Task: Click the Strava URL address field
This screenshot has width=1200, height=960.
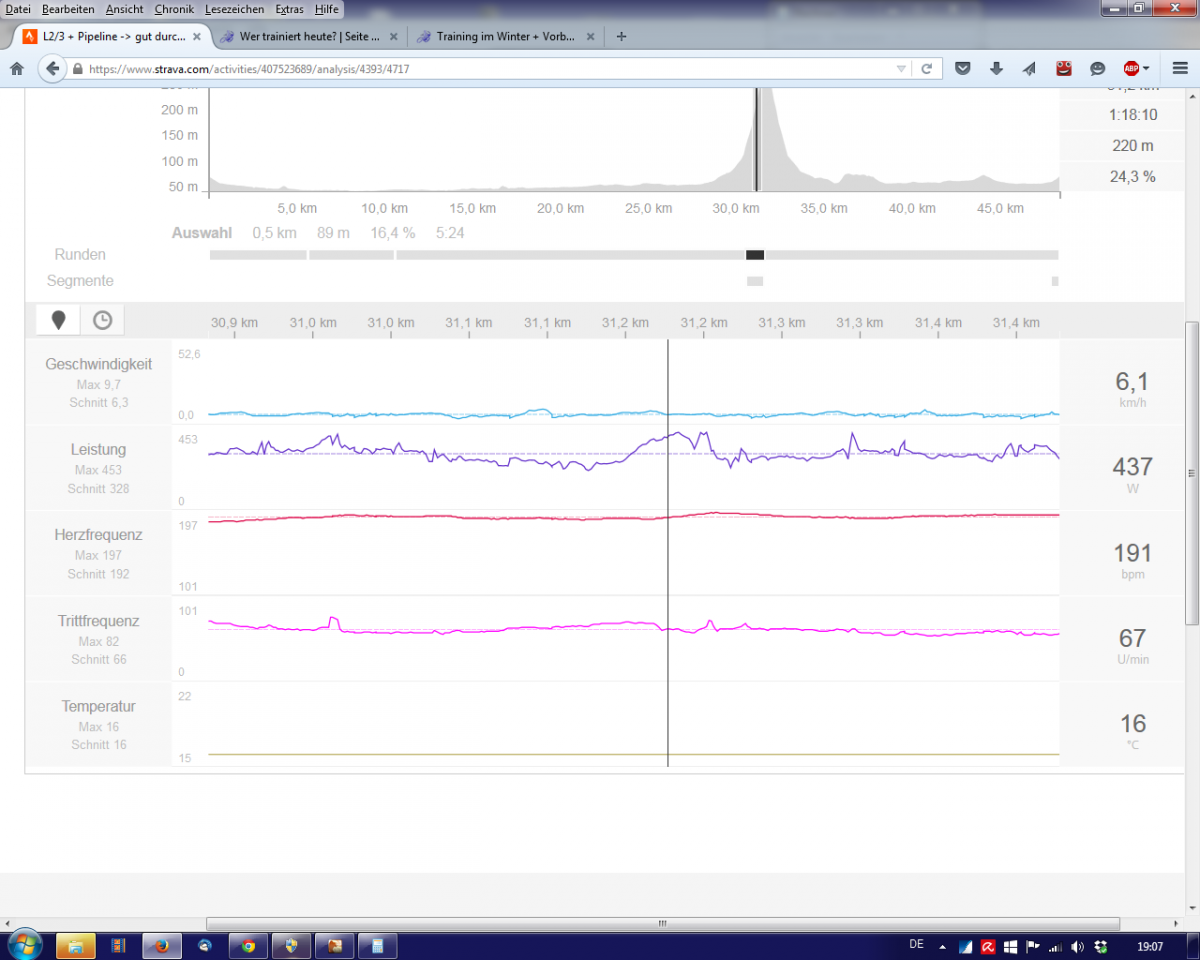Action: click(480, 69)
